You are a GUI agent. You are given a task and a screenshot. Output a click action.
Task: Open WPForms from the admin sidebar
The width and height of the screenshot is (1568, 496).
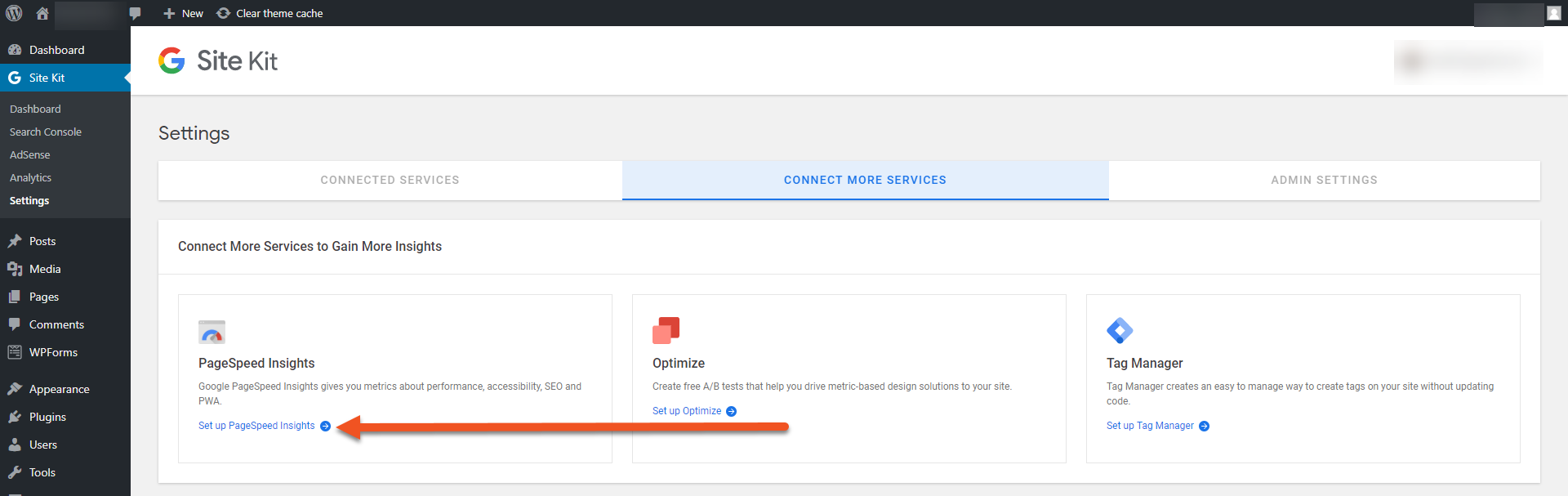click(53, 352)
